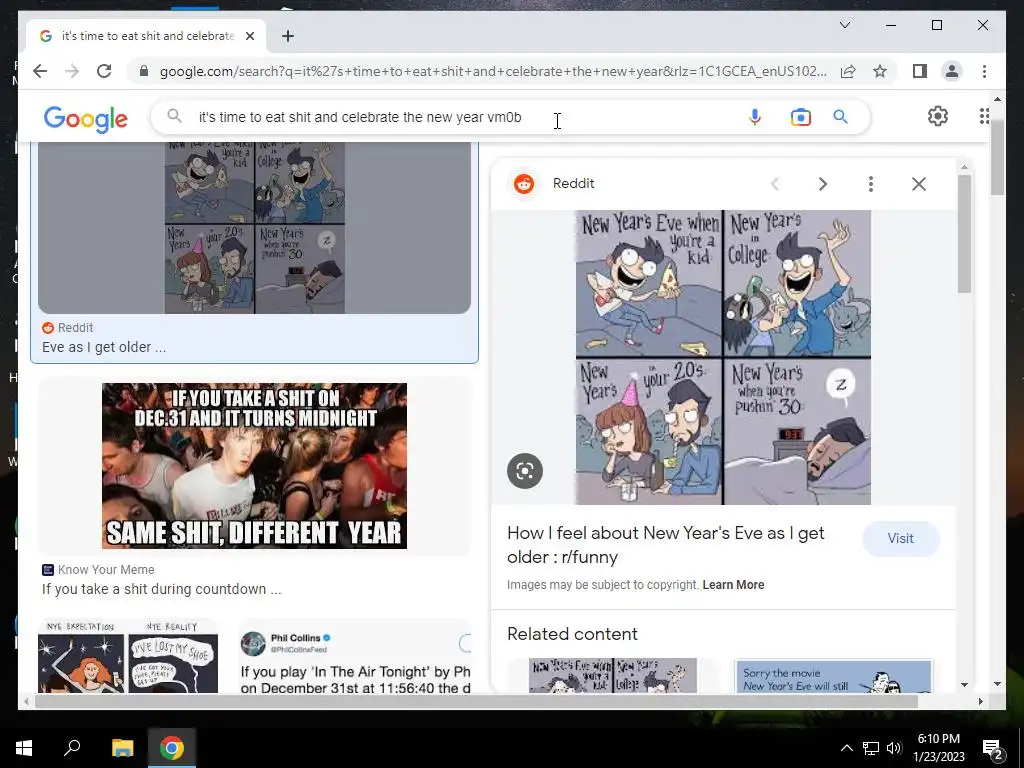
Task: Search inside image with Lens icon
Action: [x=525, y=471]
